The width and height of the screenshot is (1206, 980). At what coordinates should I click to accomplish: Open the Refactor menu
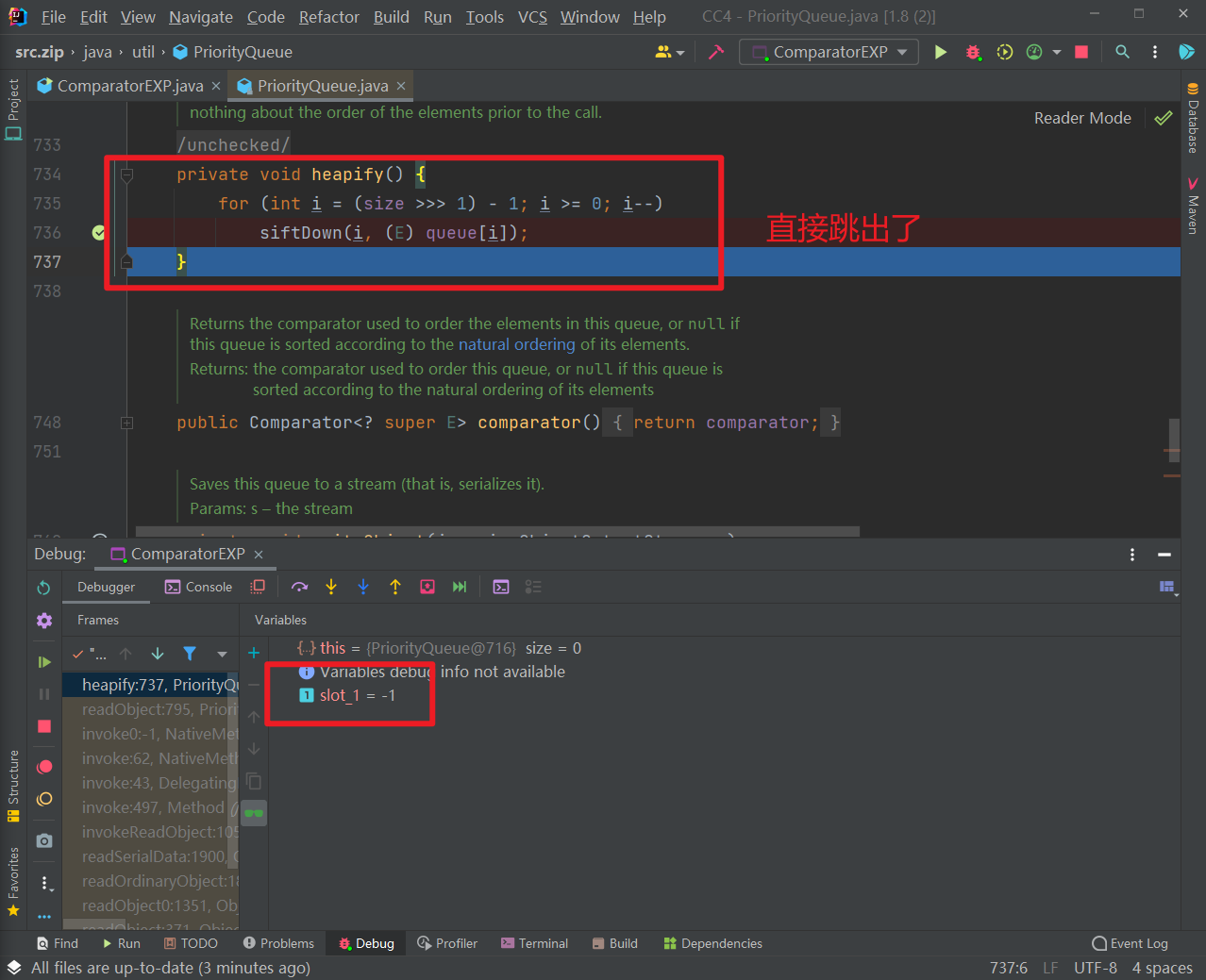coord(328,16)
